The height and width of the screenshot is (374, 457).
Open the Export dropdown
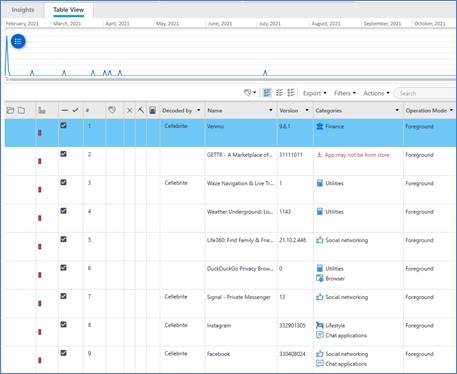click(314, 93)
